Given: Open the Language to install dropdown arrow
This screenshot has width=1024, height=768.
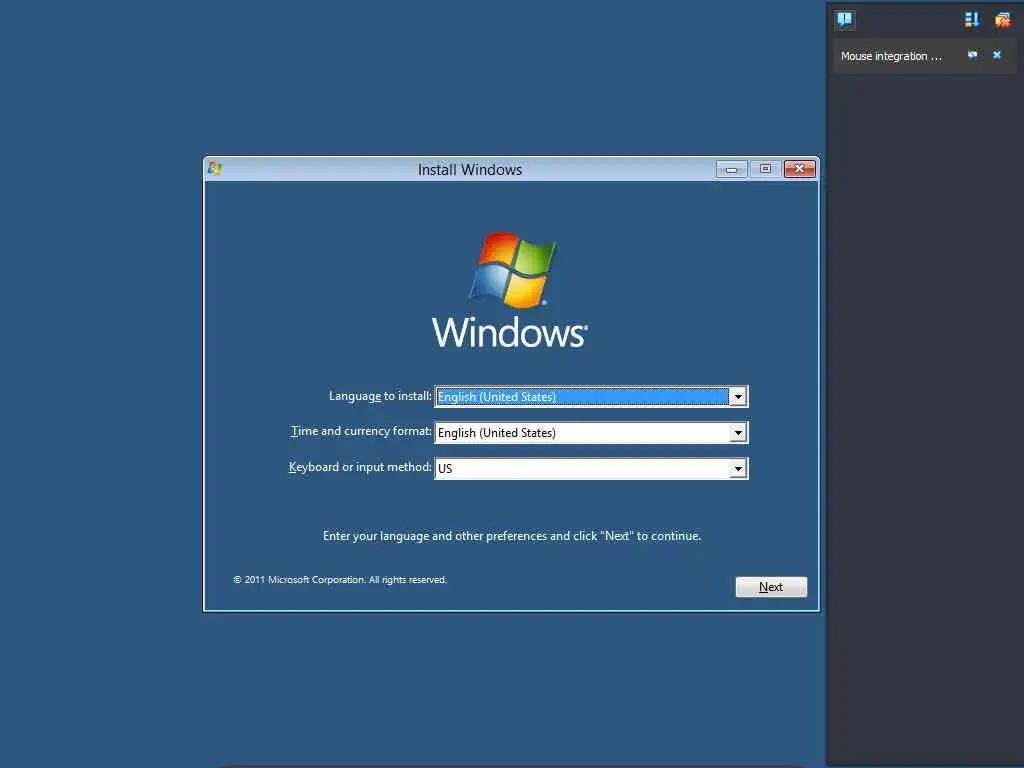Looking at the screenshot, I should pyautogui.click(x=738, y=396).
